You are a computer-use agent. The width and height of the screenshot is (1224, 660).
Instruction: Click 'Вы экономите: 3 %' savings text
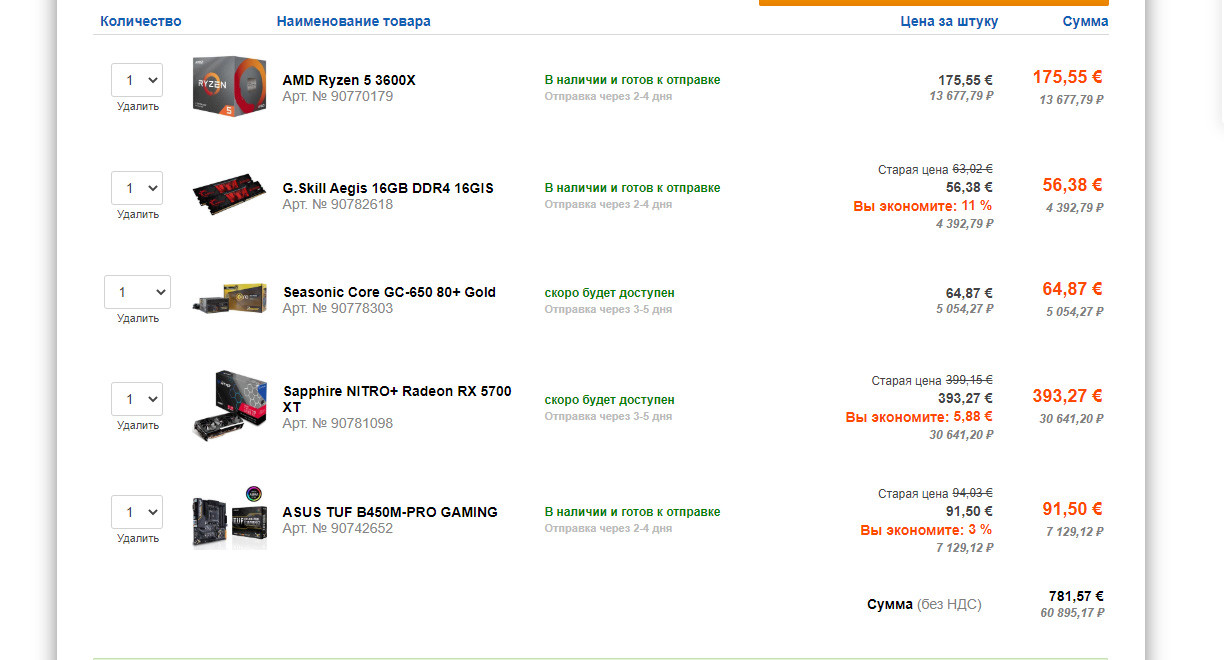point(926,530)
